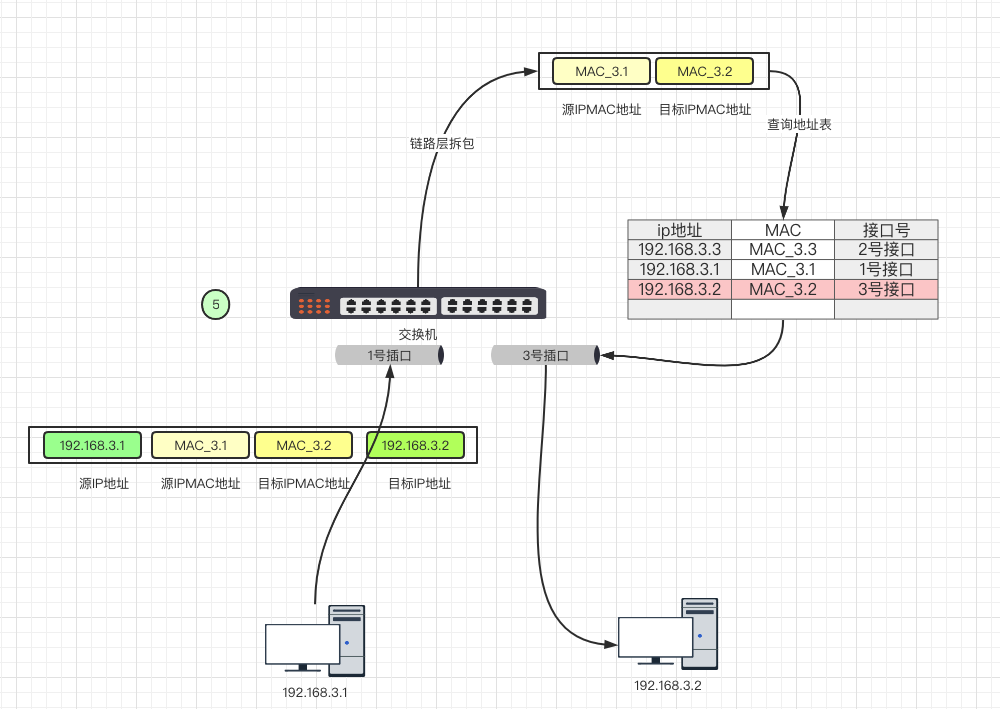Viewport: 1000px width, 709px height.
Task: Select the 1号插口 port cylinder
Action: [x=389, y=355]
